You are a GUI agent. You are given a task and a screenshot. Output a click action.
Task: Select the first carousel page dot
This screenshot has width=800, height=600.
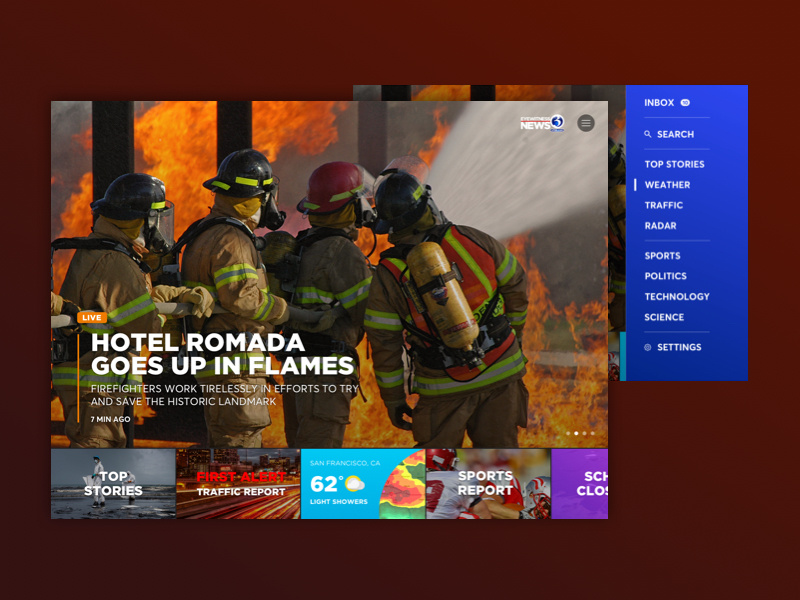click(x=568, y=433)
